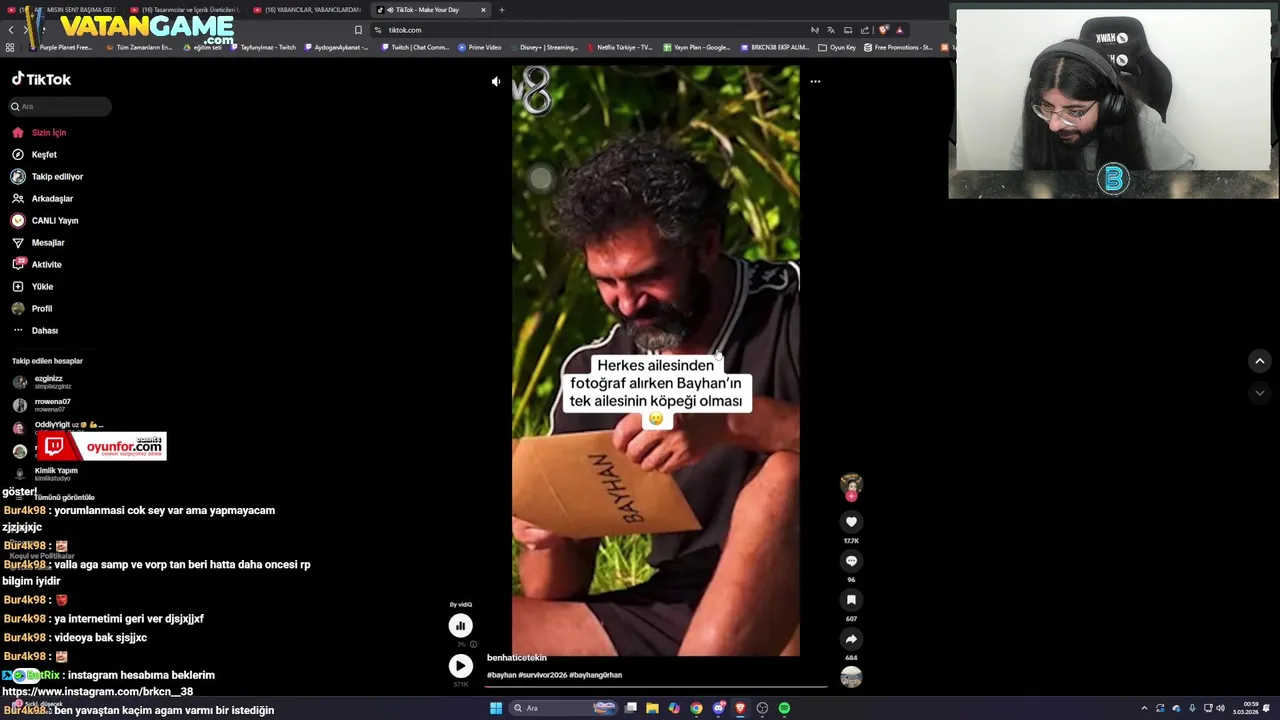Screen dimensions: 1280x720
Task: Open Aktivite notifications
Action: tap(36, 264)
